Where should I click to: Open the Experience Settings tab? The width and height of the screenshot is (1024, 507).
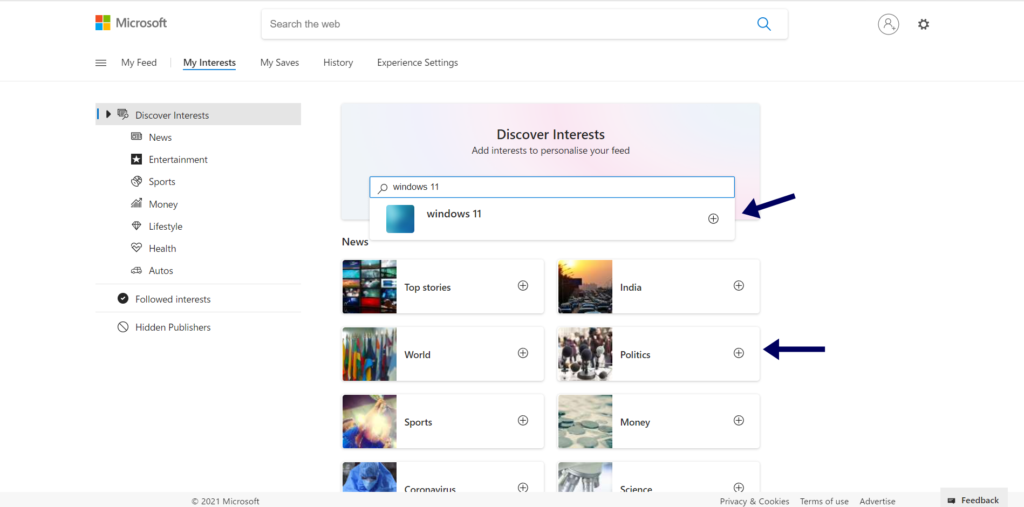click(417, 63)
